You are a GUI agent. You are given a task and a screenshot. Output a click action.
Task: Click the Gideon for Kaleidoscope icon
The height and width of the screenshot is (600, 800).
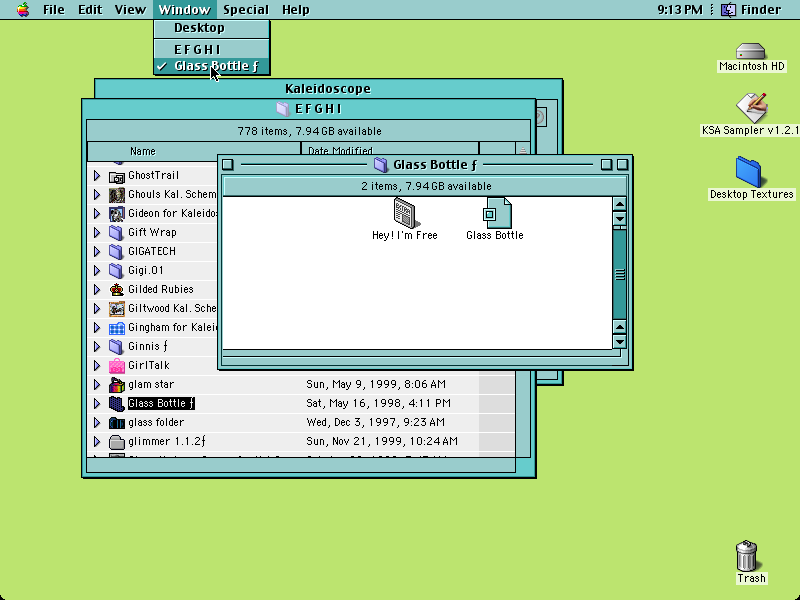(117, 214)
